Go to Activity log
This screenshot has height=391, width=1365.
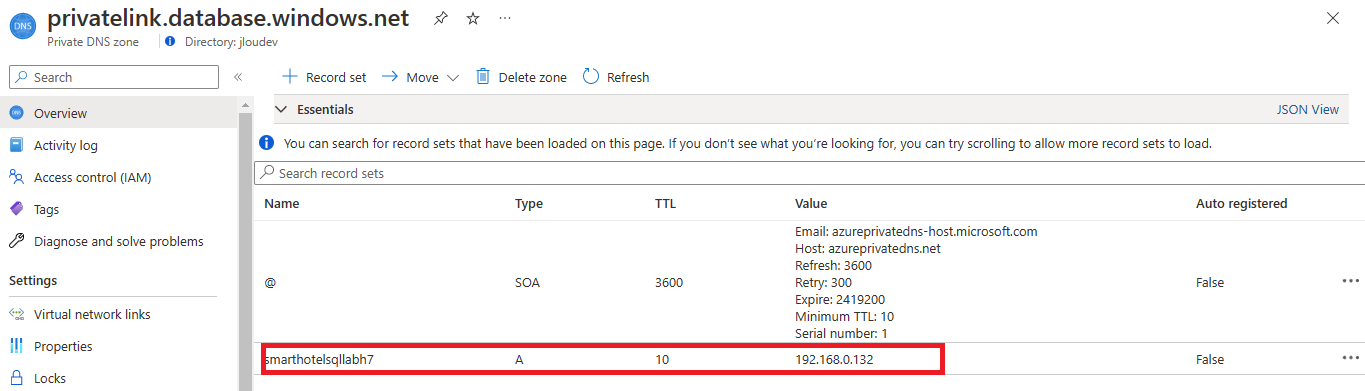pyautogui.click(x=66, y=145)
